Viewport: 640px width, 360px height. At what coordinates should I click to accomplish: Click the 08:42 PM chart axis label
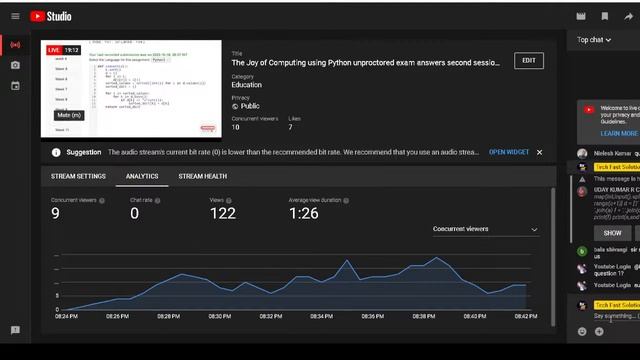click(x=526, y=316)
